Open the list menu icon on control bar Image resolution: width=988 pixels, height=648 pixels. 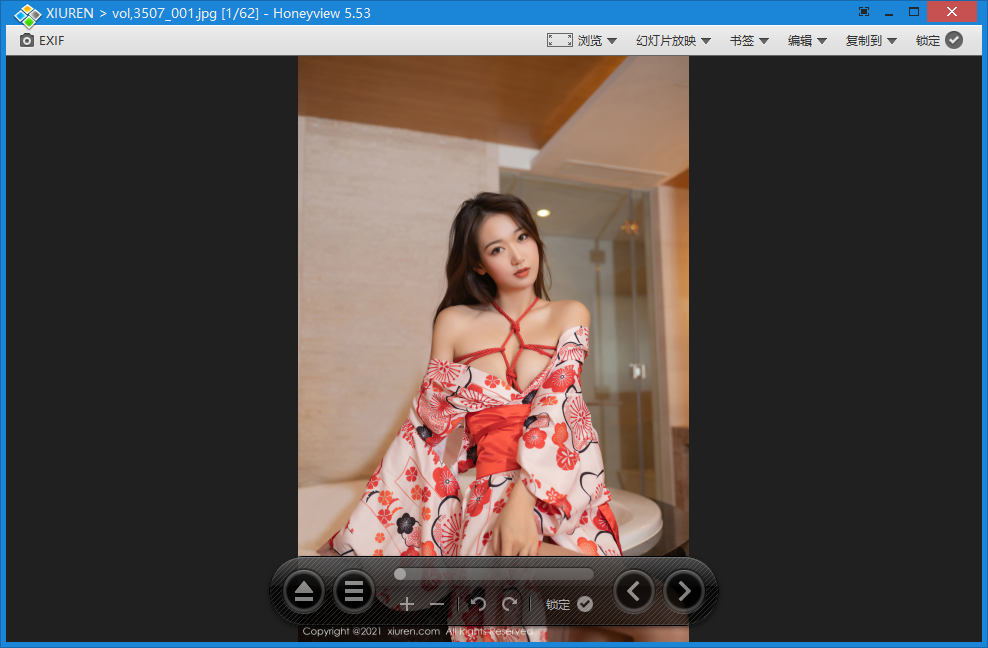pyautogui.click(x=354, y=591)
